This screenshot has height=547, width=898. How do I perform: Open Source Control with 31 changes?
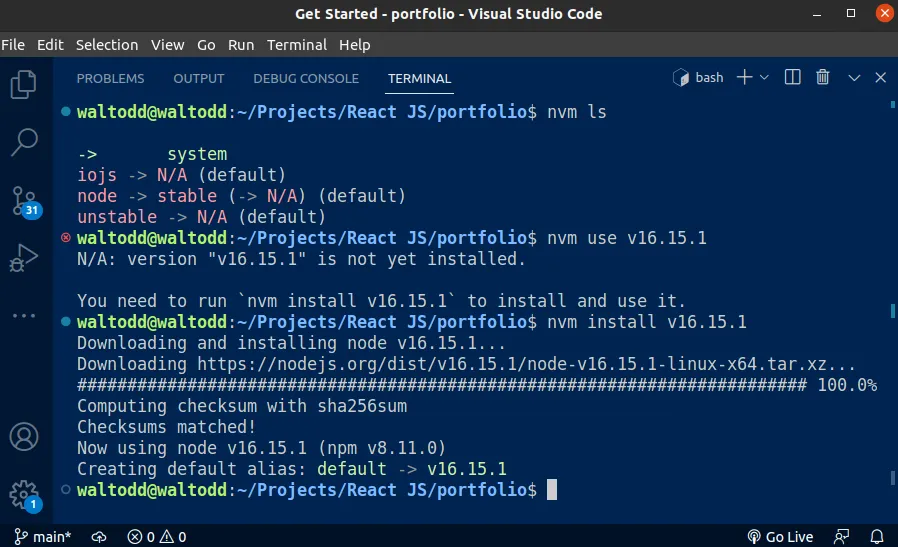tap(24, 200)
